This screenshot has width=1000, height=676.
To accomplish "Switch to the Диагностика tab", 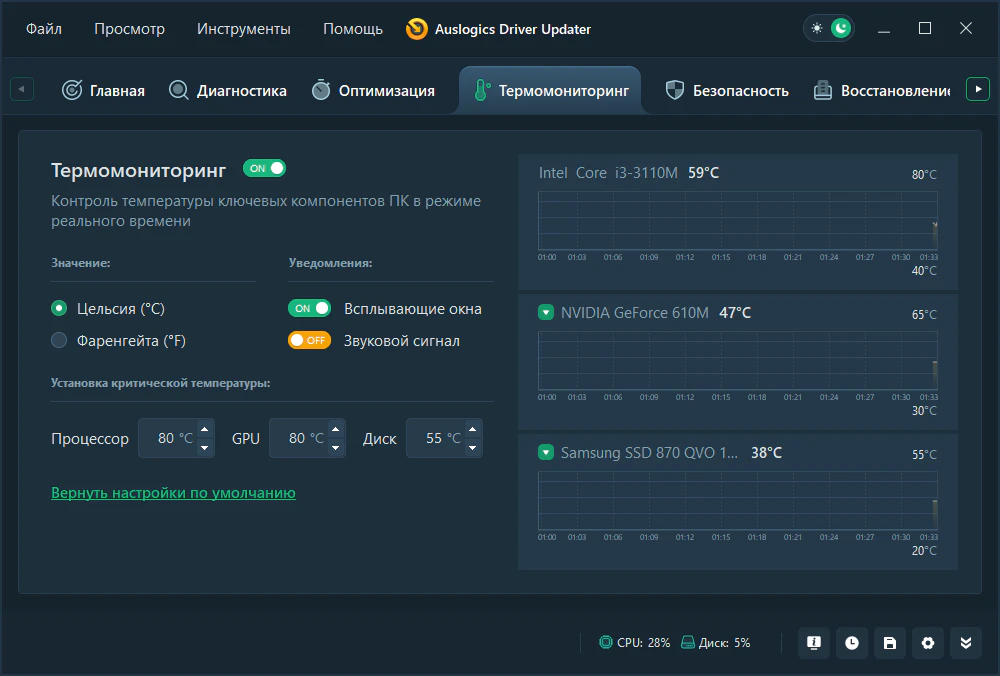I will coord(228,91).
